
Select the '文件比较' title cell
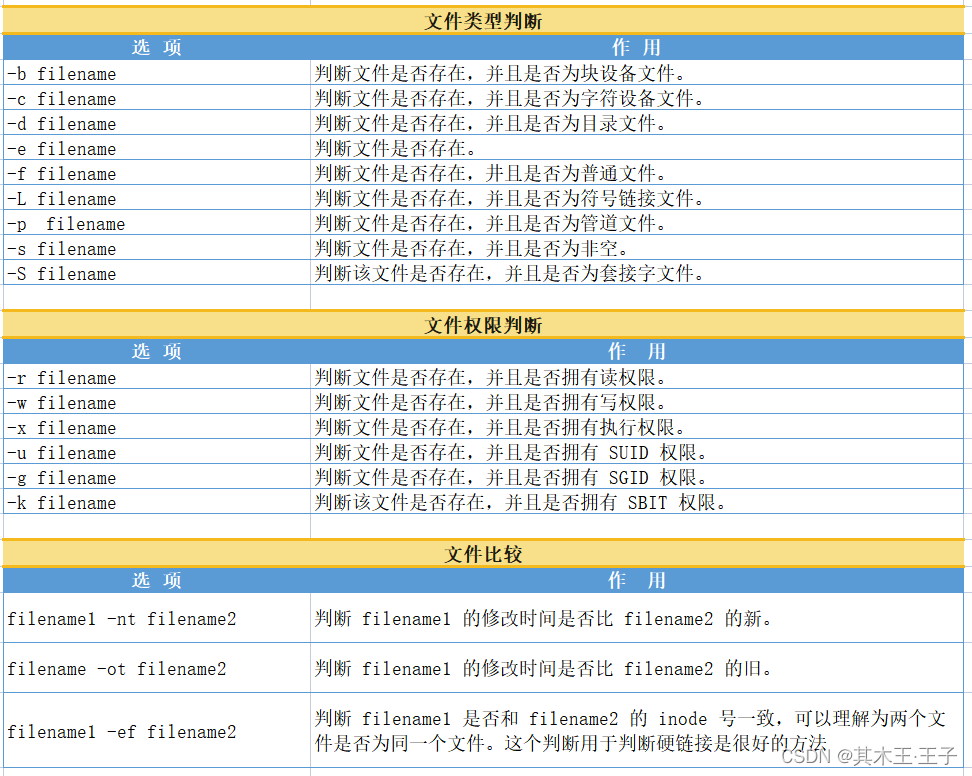(483, 553)
